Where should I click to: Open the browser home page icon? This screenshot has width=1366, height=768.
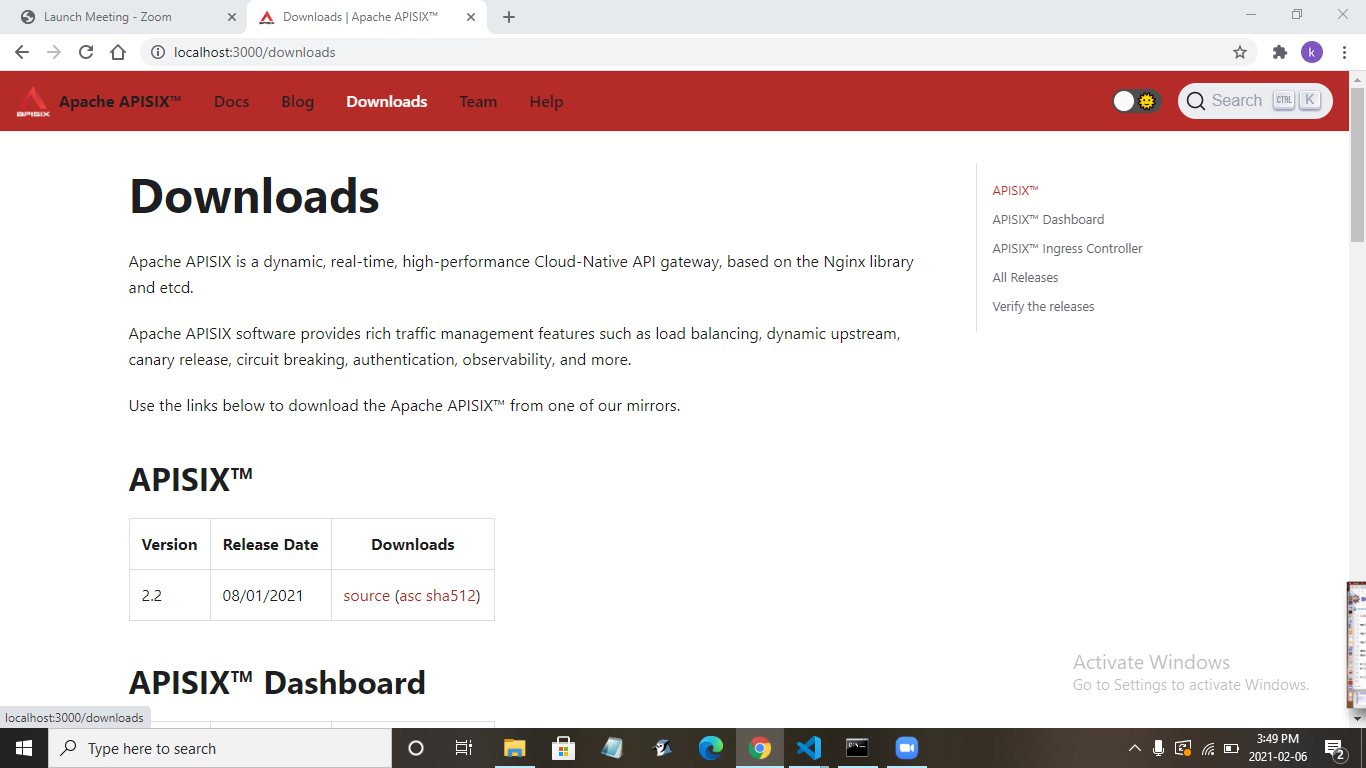tap(118, 52)
